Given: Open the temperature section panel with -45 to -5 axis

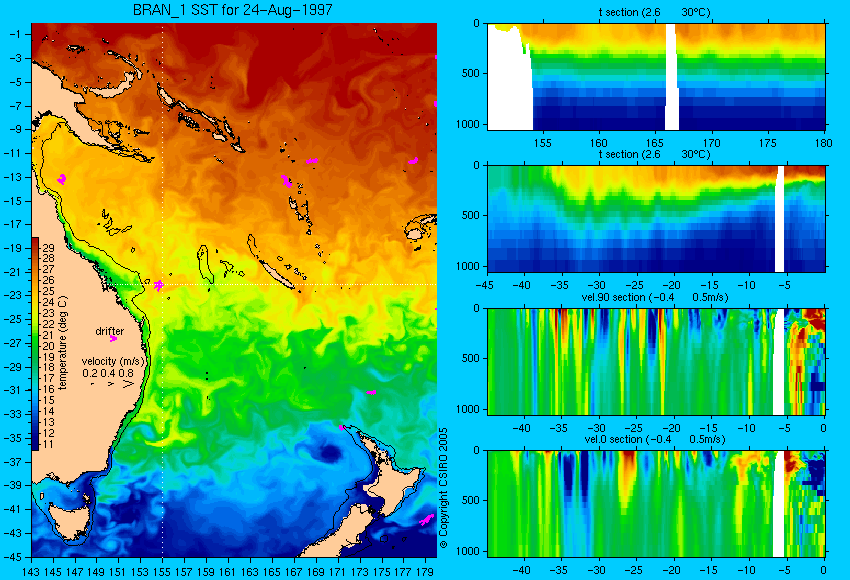Looking at the screenshot, I should tap(656, 218).
